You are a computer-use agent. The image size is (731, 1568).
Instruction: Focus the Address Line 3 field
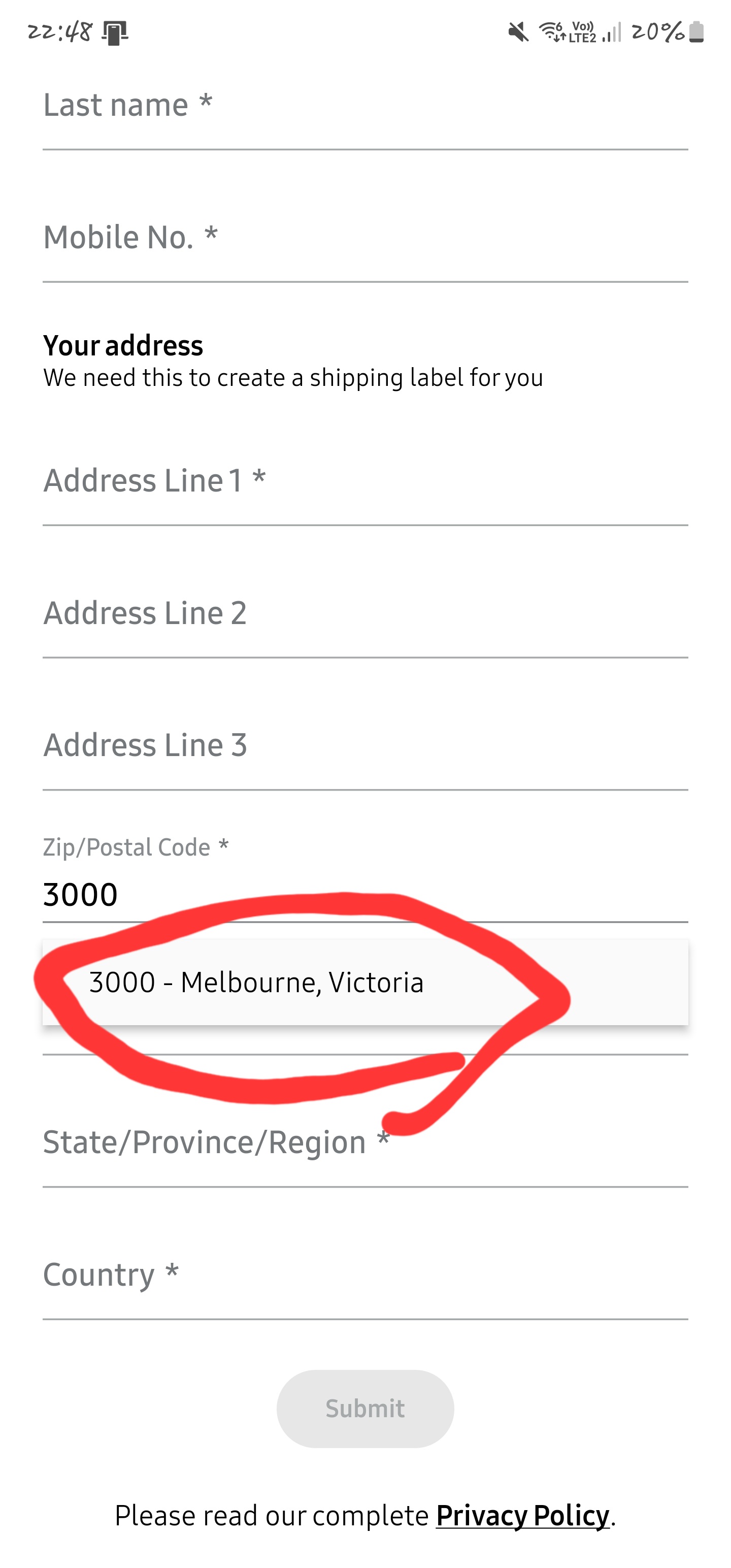(365, 745)
